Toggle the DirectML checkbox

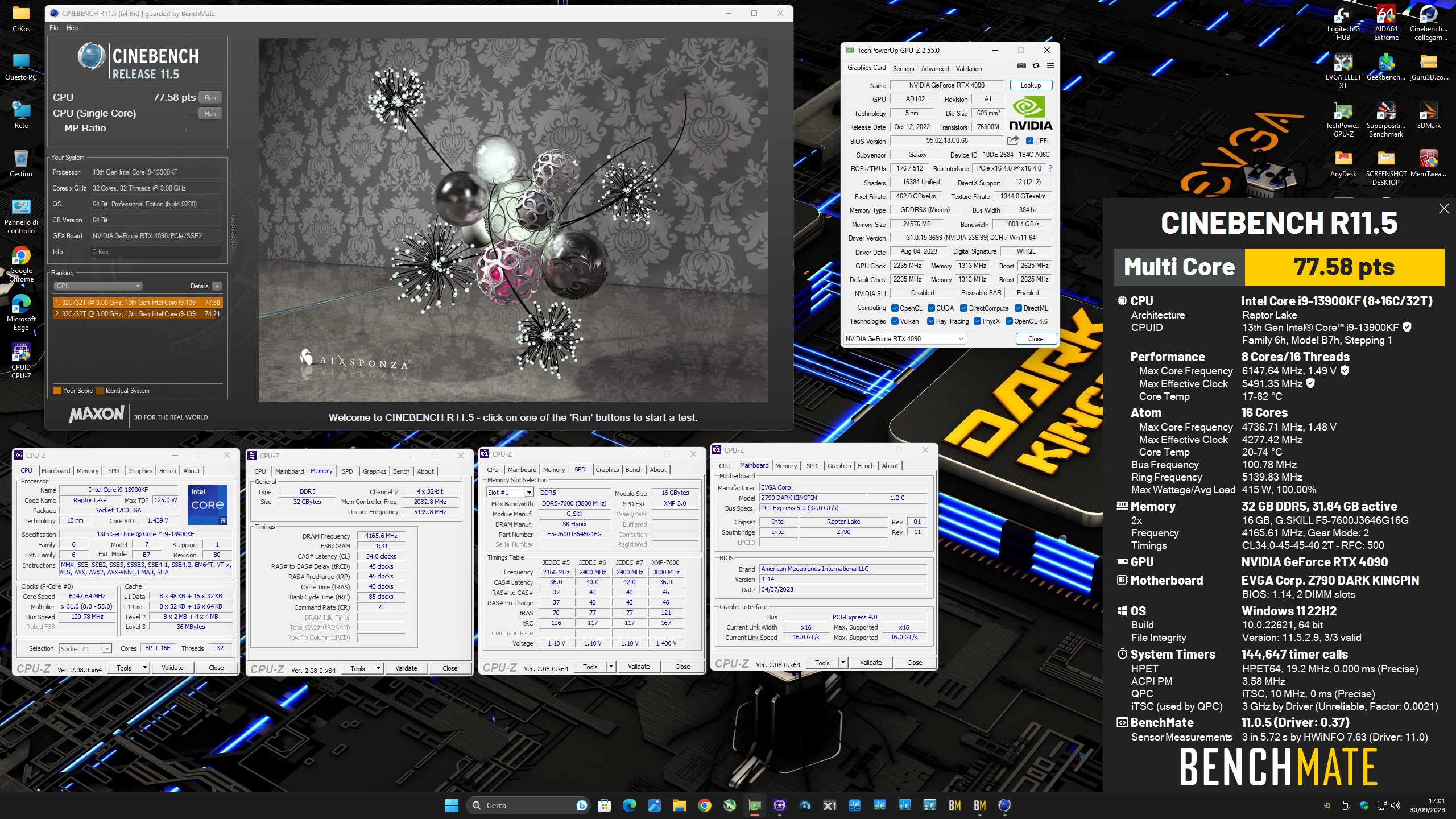pyautogui.click(x=1018, y=308)
